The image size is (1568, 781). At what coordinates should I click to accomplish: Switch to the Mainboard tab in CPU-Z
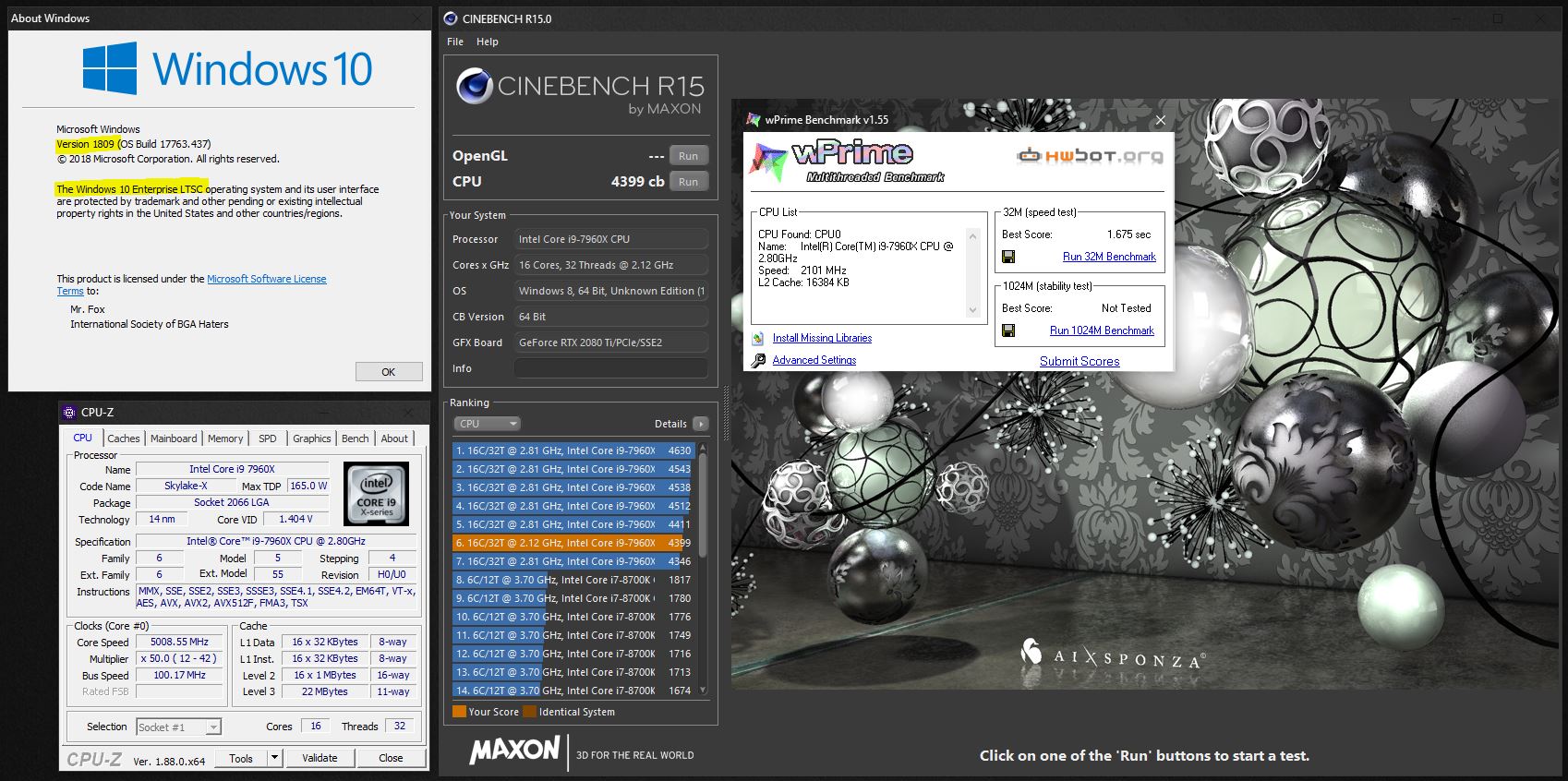click(174, 439)
